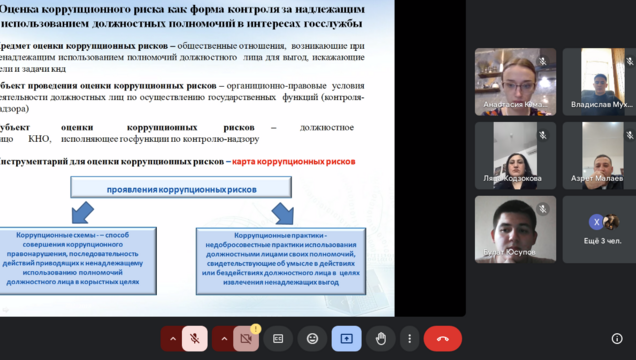Screen dimensions: 636x360
Task: Toggle the disabled camera button
Action: tap(246, 339)
